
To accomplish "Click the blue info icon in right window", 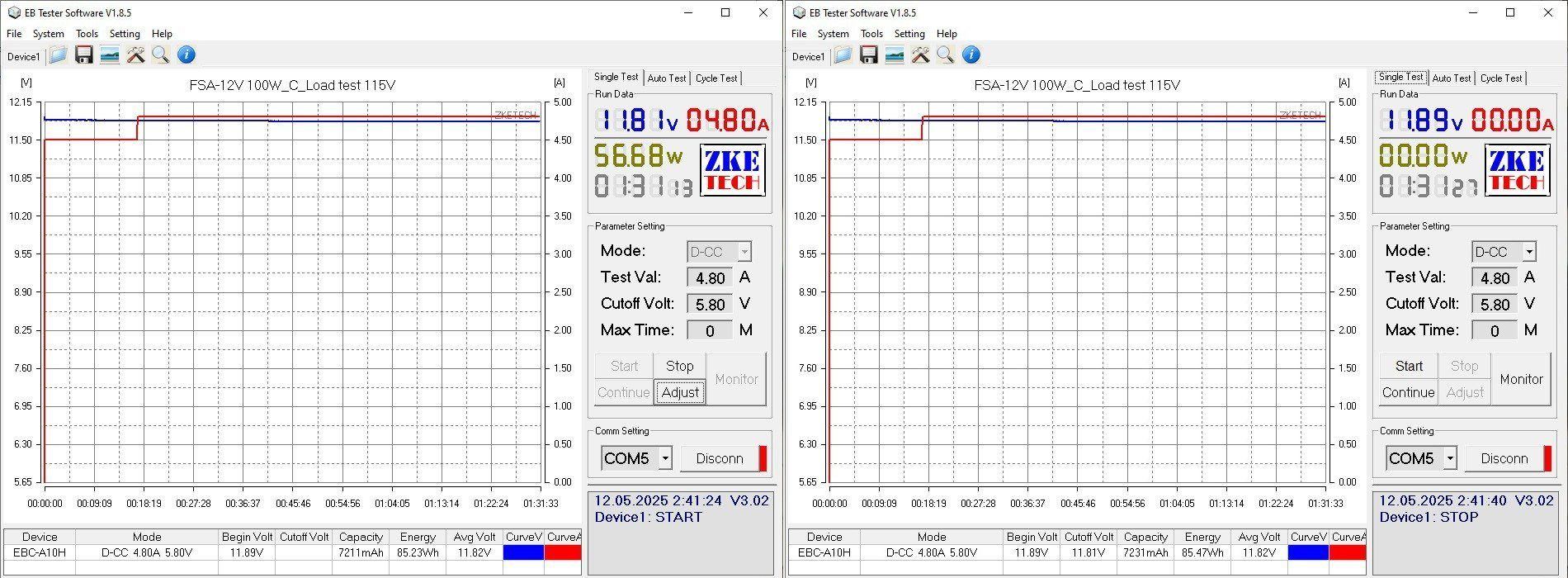I will click(971, 55).
